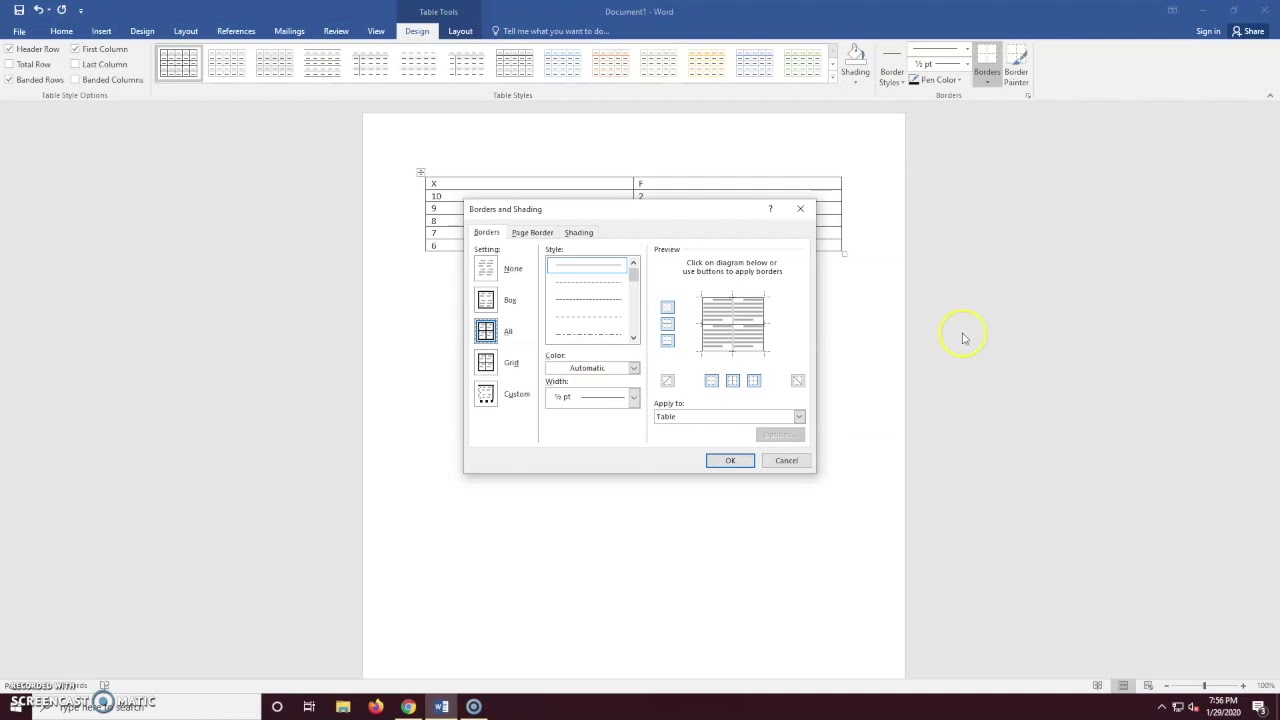Select the None border setting icon
The height and width of the screenshot is (720, 1280).
pyautogui.click(x=485, y=268)
